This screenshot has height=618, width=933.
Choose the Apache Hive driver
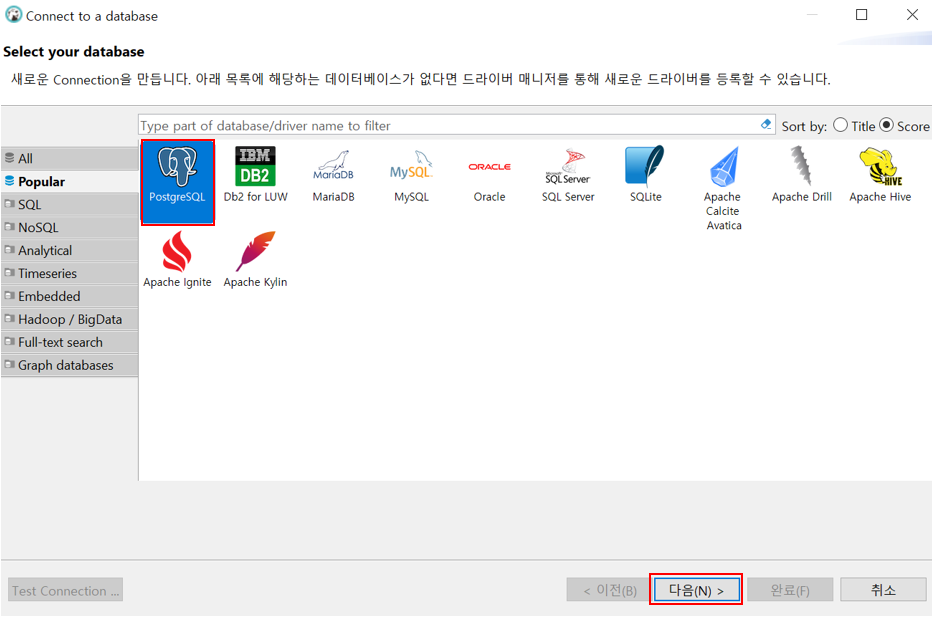click(x=880, y=175)
